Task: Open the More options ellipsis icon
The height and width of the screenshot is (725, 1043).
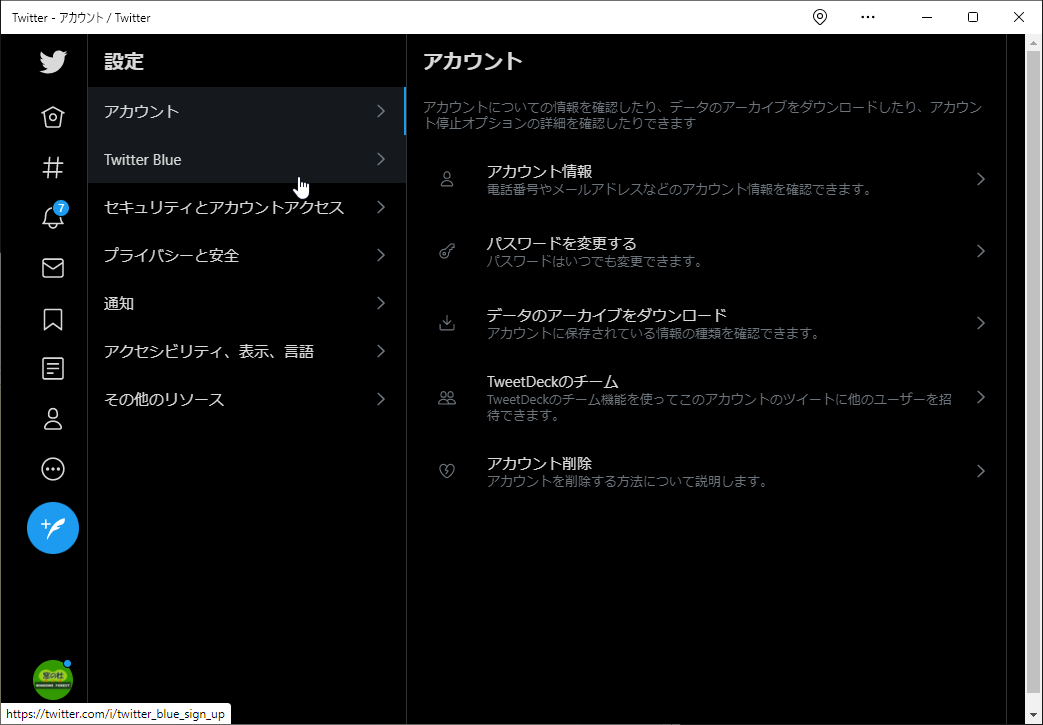Action: 52,468
